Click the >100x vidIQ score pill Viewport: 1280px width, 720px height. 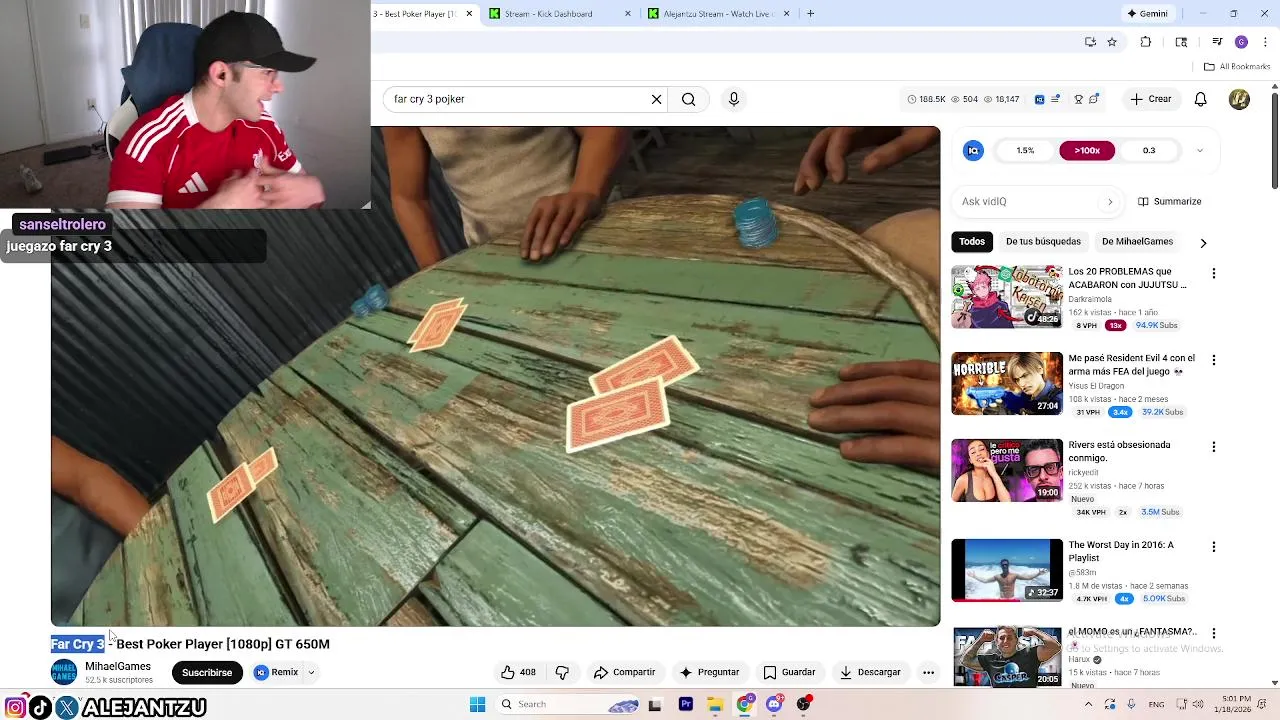point(1087,150)
